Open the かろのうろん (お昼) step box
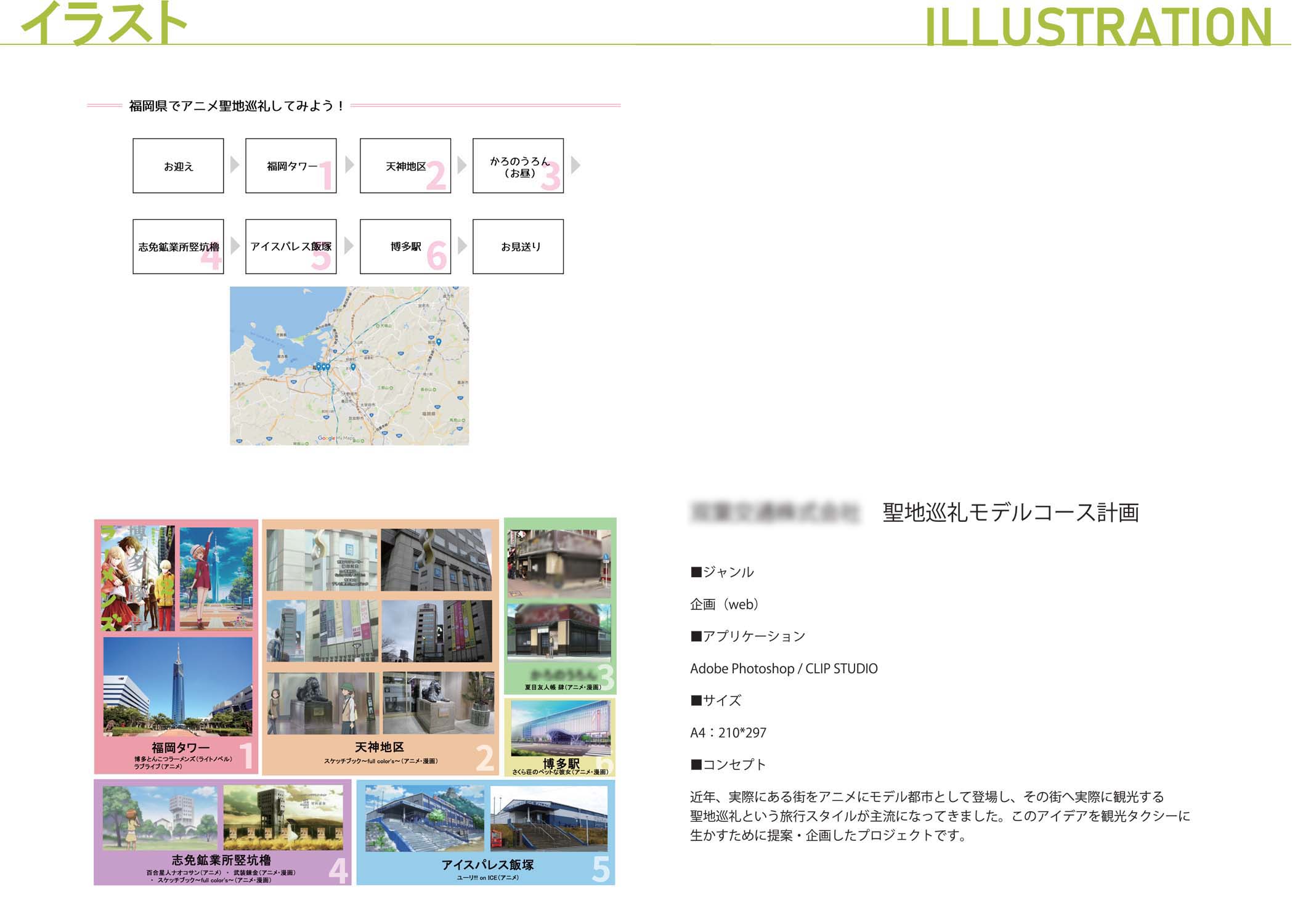The image size is (1295, 924). coord(518,166)
